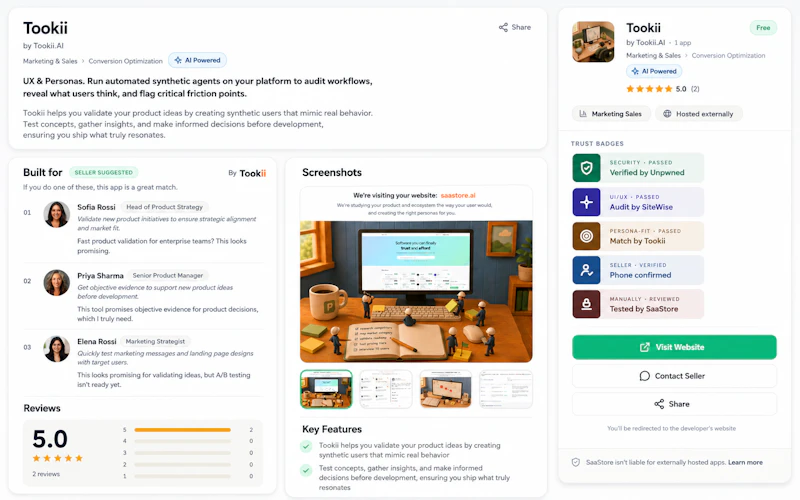Click the 2 reviews text
Image resolution: width=800 pixels, height=500 pixels.
pos(46,474)
